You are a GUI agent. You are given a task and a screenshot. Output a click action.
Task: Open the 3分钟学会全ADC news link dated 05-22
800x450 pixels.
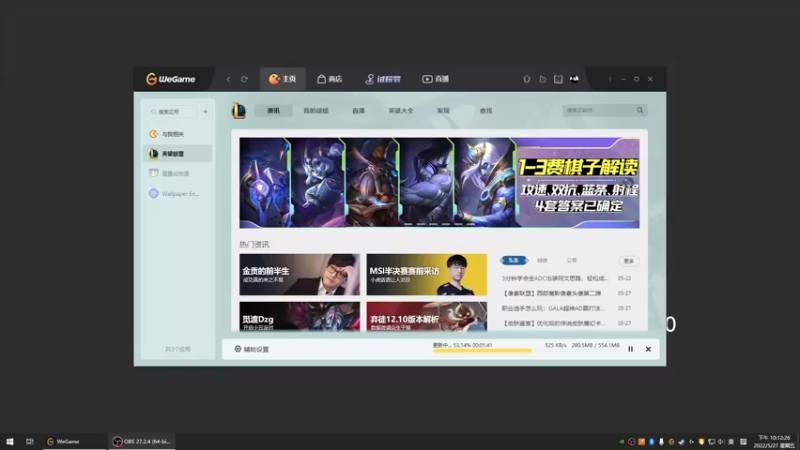coord(555,279)
